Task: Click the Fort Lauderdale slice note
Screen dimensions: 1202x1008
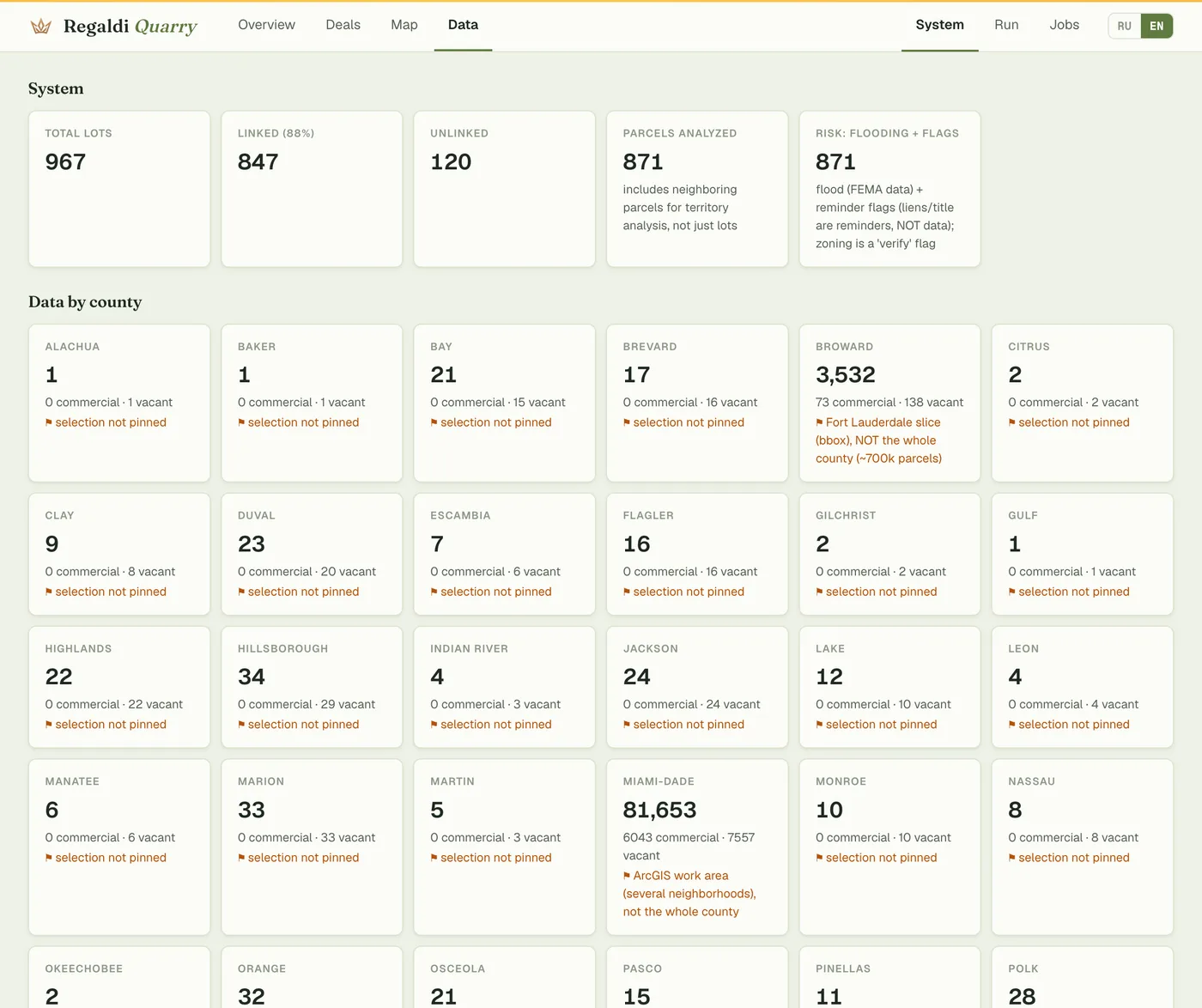Action: 878,440
